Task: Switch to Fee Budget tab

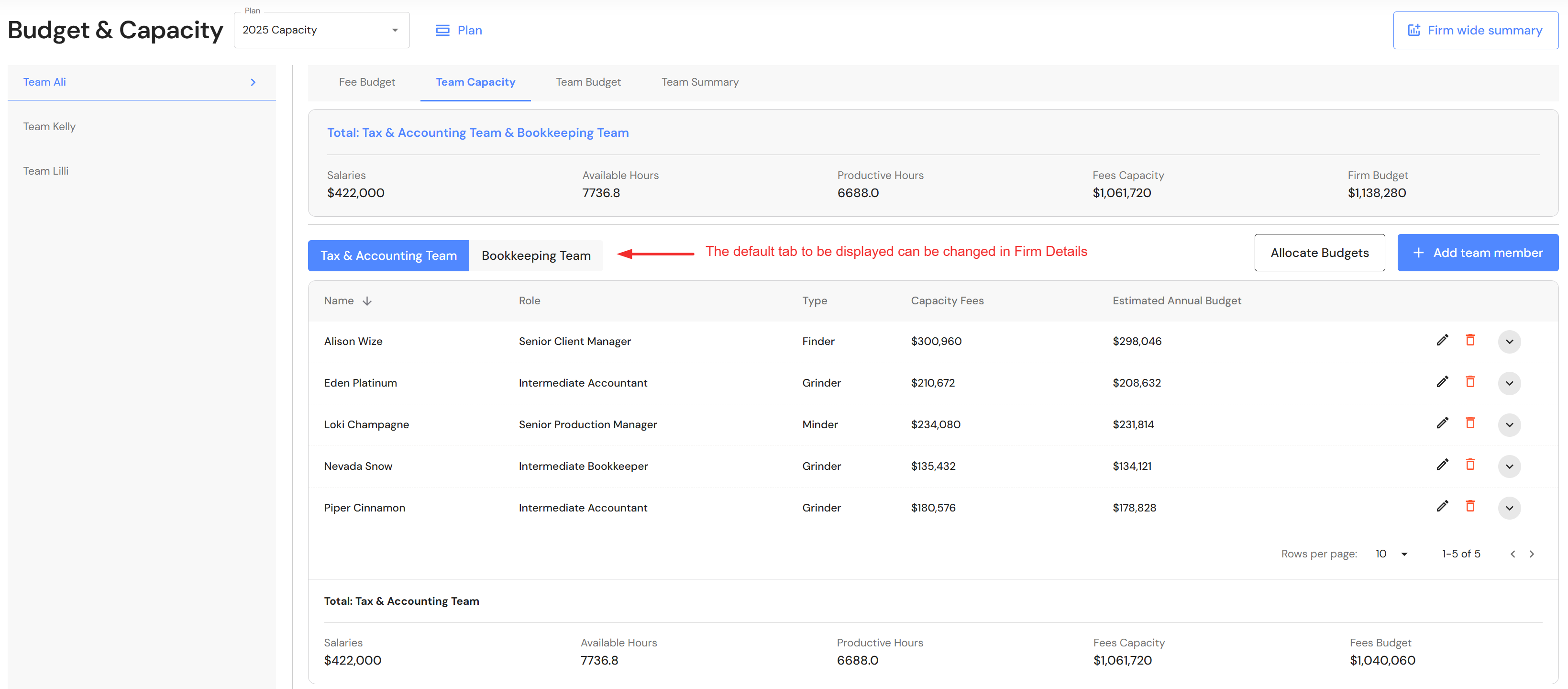Action: 366,82
